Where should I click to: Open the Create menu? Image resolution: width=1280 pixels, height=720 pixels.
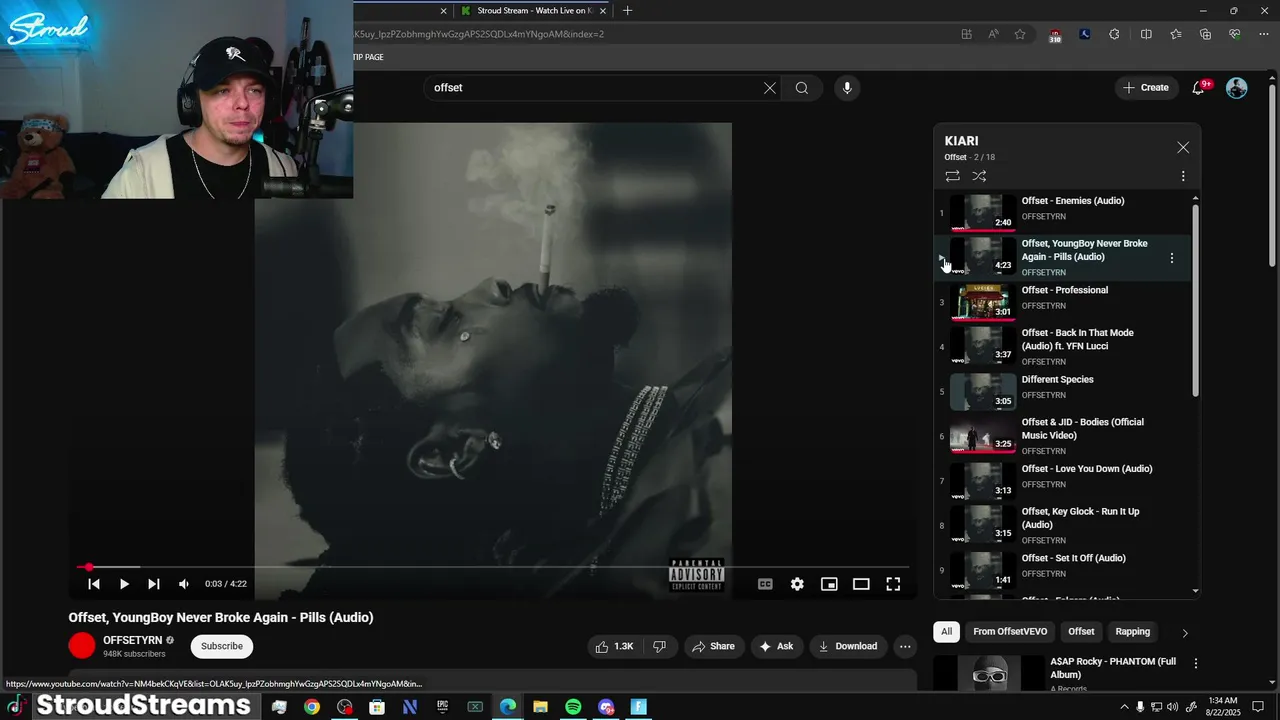[x=1146, y=88]
